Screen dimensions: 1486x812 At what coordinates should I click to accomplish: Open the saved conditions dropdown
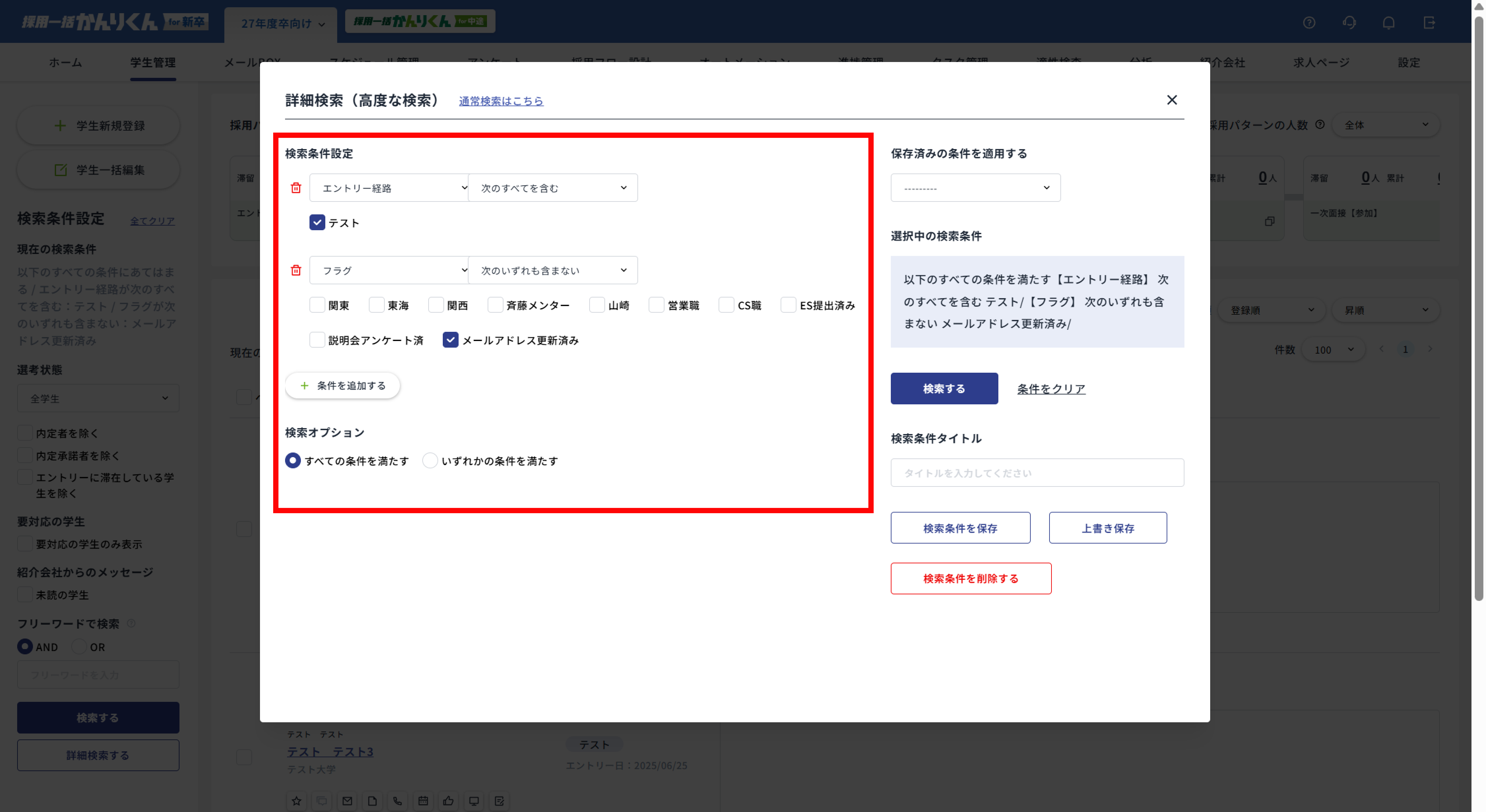975,187
